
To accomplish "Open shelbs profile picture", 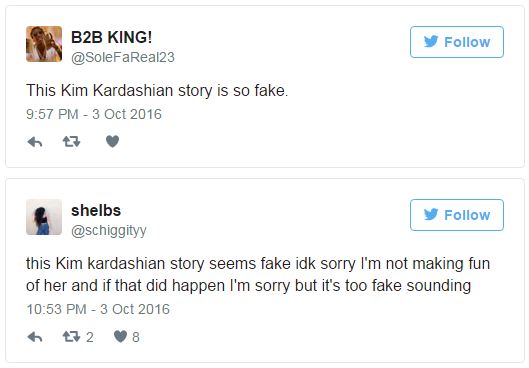I will click(x=44, y=217).
